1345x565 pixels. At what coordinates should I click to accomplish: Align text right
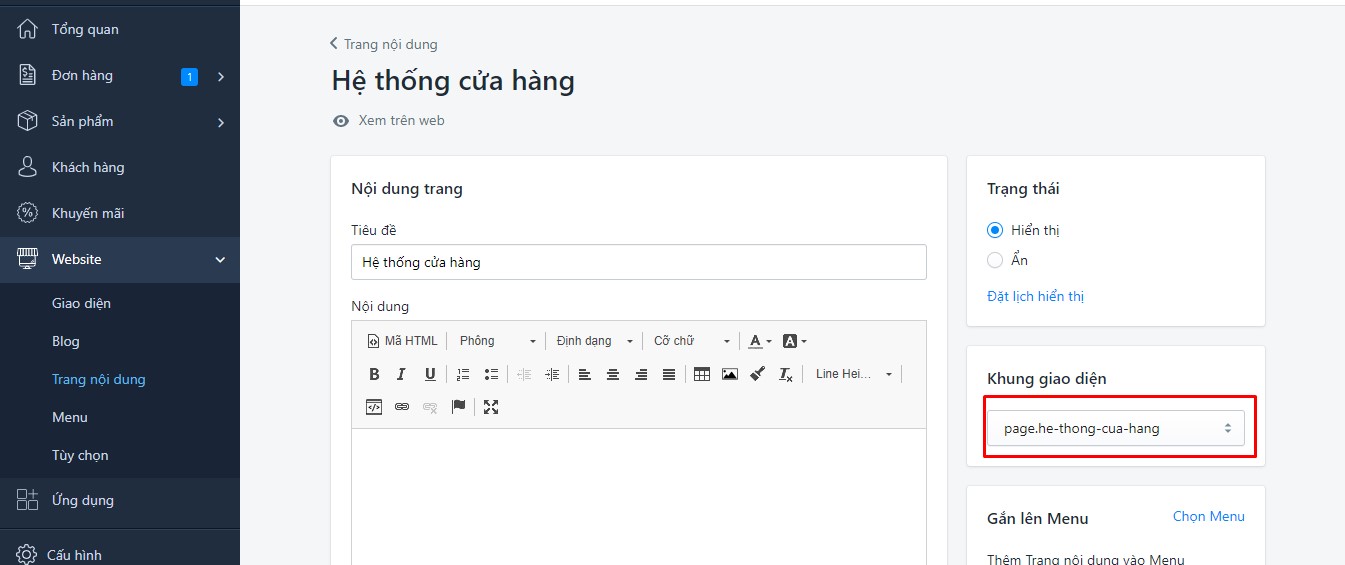click(641, 374)
